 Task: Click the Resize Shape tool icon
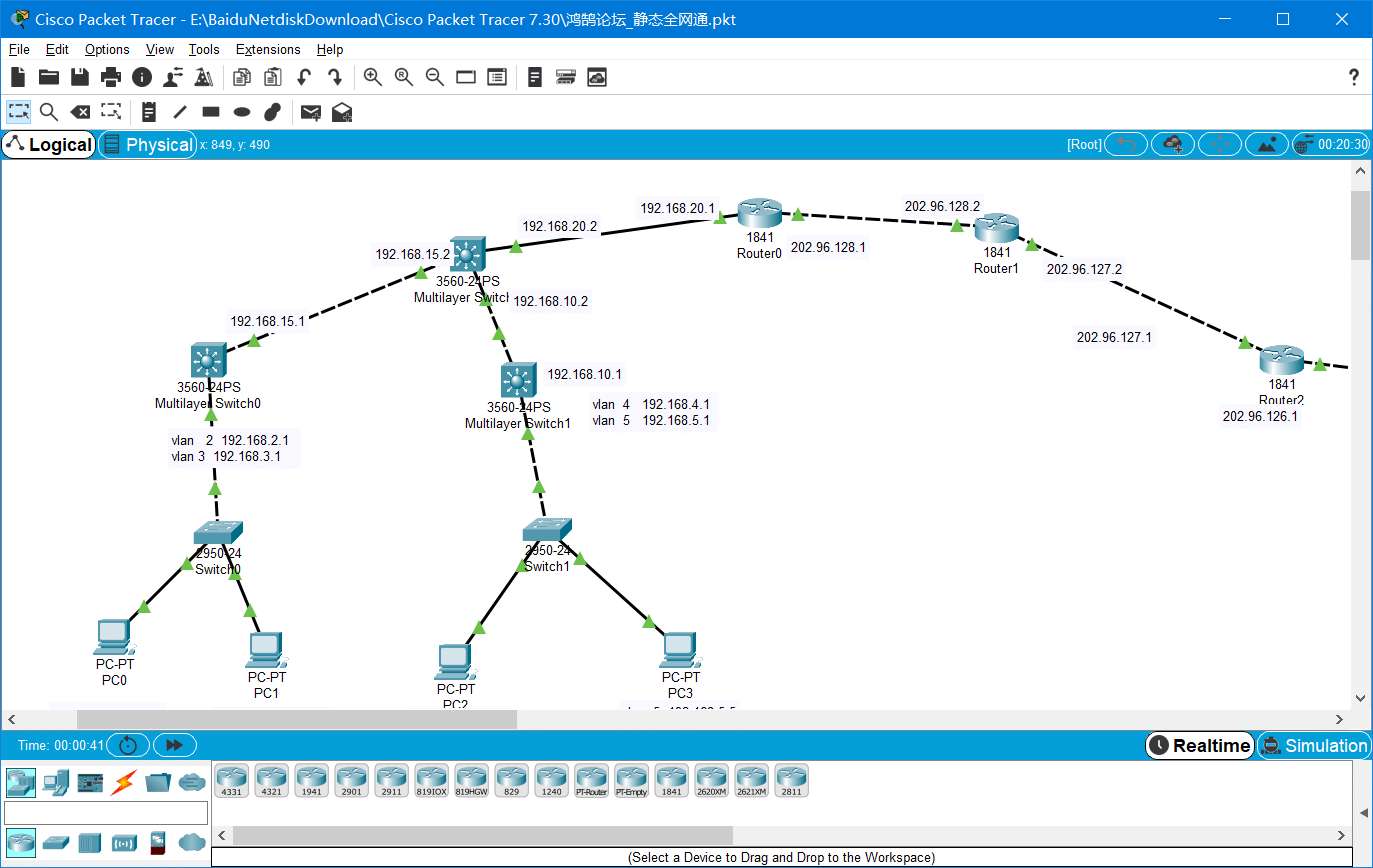tap(111, 112)
